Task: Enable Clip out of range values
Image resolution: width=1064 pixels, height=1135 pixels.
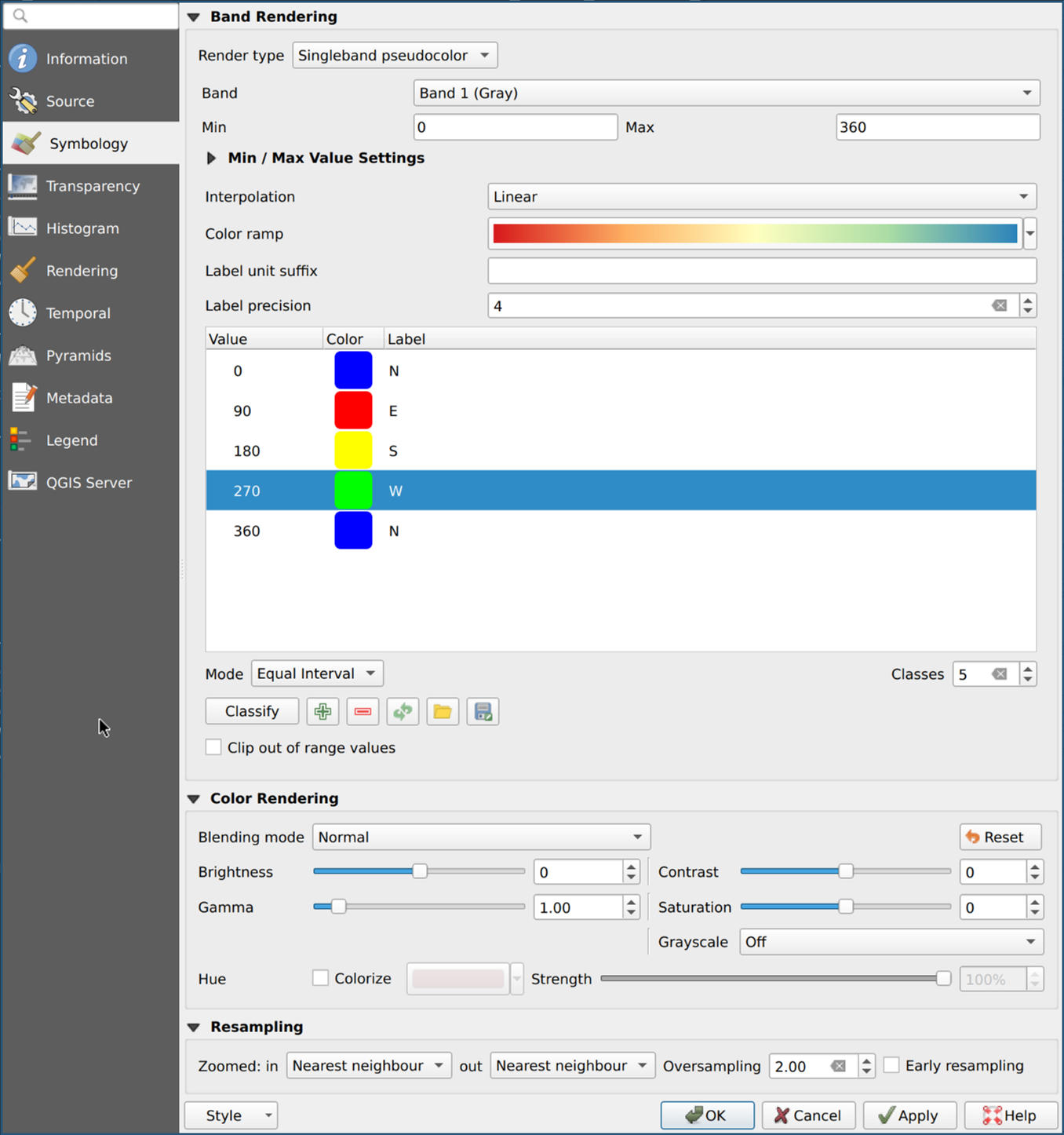Action: [x=213, y=747]
